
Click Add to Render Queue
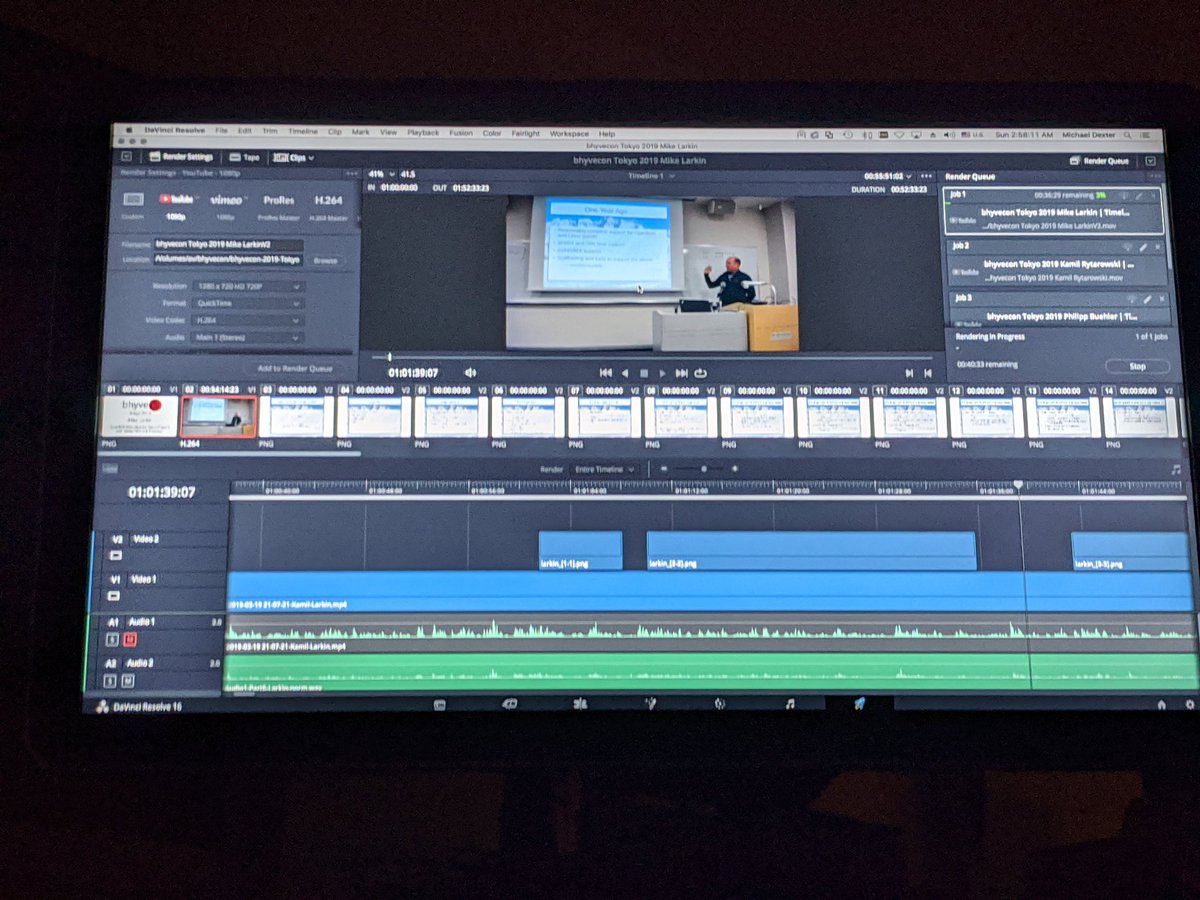coord(295,368)
